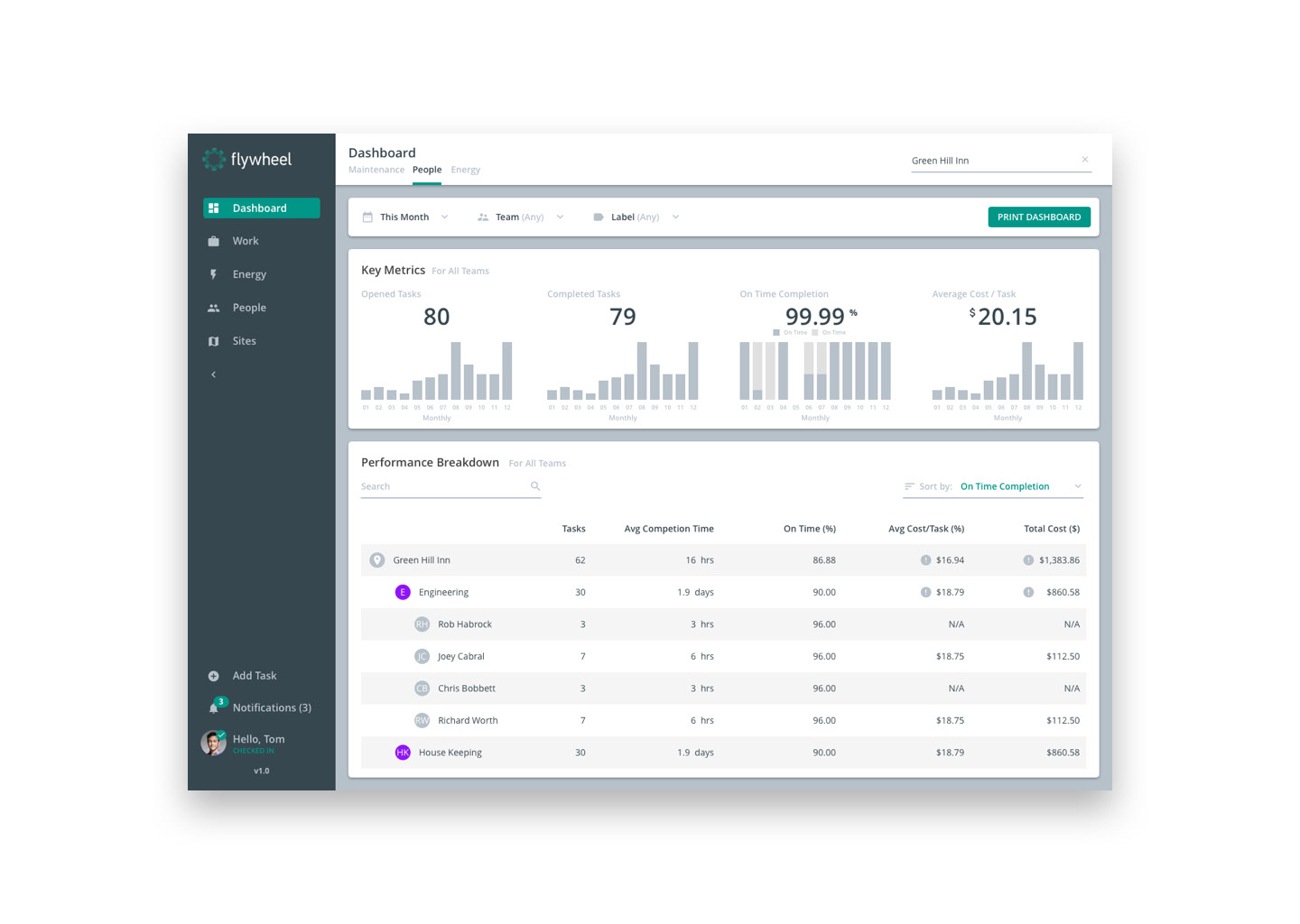Click Avg Cost/Task (%) column header
The height and width of the screenshot is (924, 1300).
tap(926, 529)
